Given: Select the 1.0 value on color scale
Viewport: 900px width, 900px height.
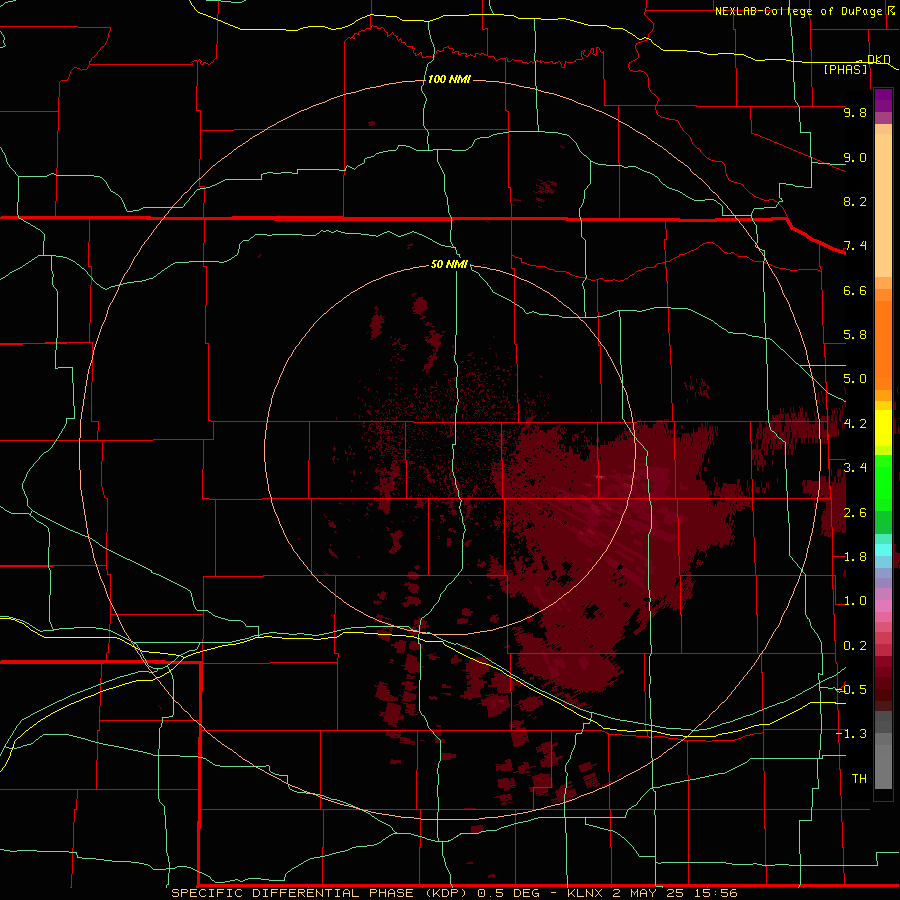Looking at the screenshot, I should (x=855, y=601).
